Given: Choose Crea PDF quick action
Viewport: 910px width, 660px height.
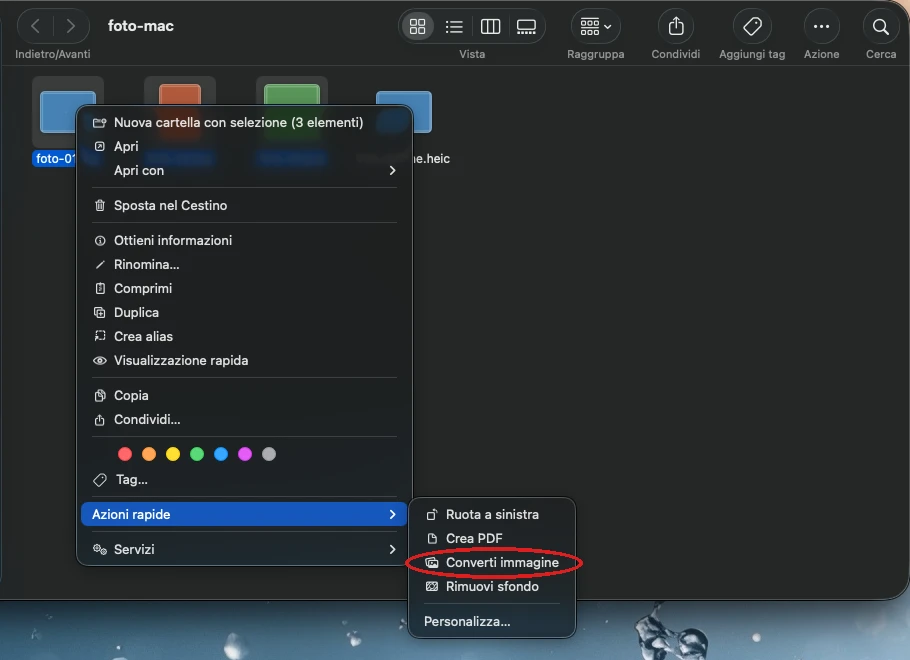Looking at the screenshot, I should point(492,539).
